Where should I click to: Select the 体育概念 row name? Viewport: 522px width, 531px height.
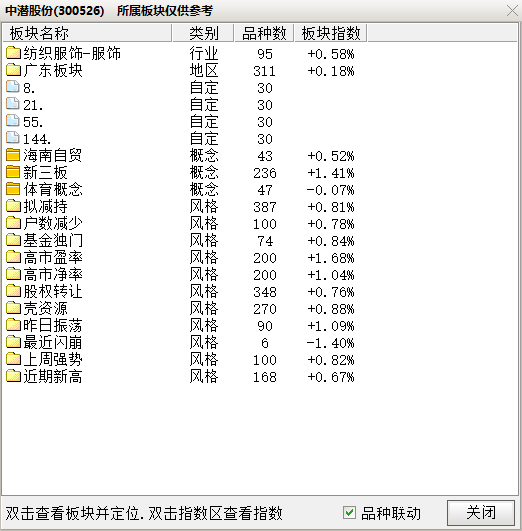pyautogui.click(x=53, y=189)
